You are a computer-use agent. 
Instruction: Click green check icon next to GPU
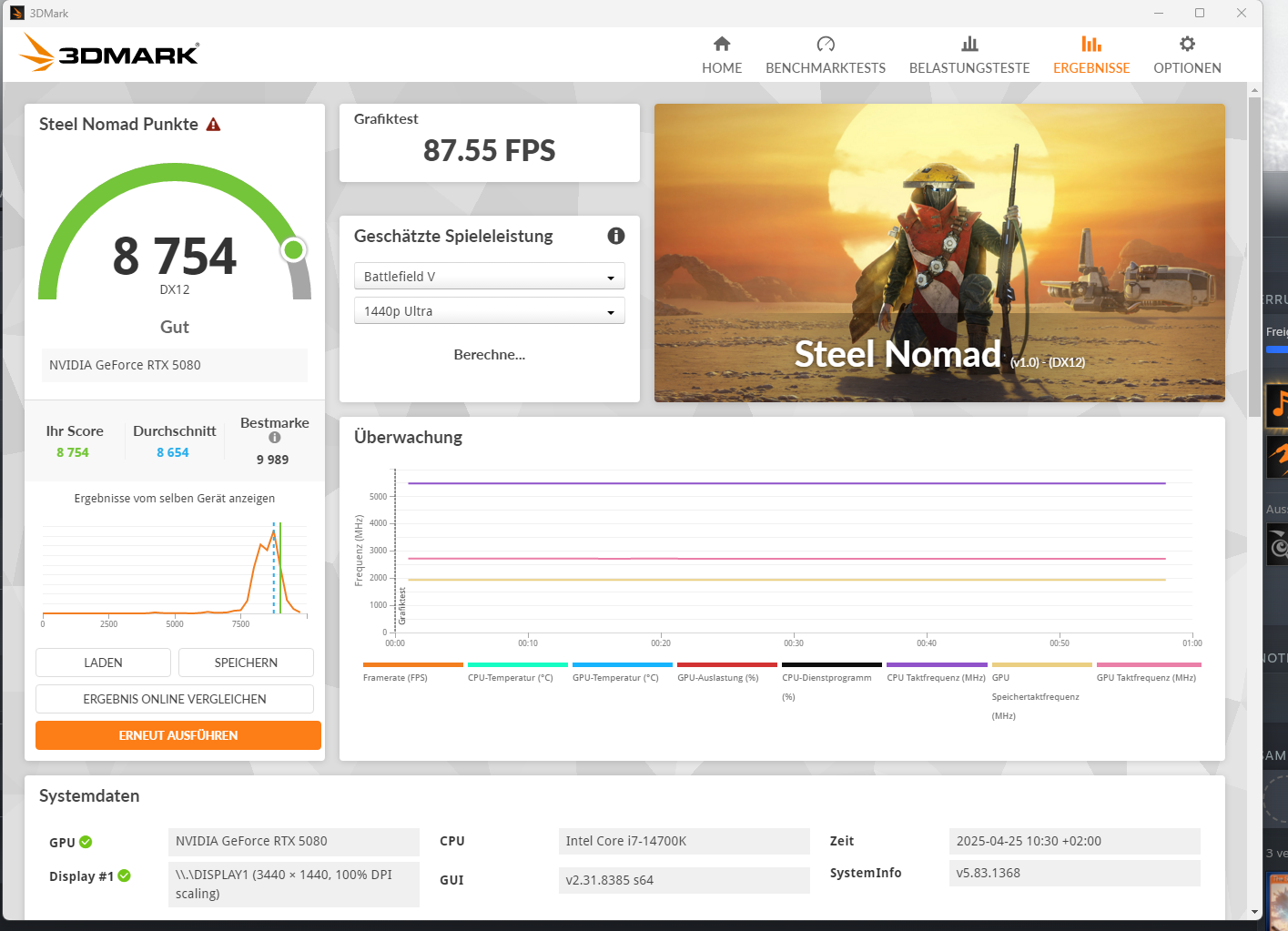click(86, 842)
